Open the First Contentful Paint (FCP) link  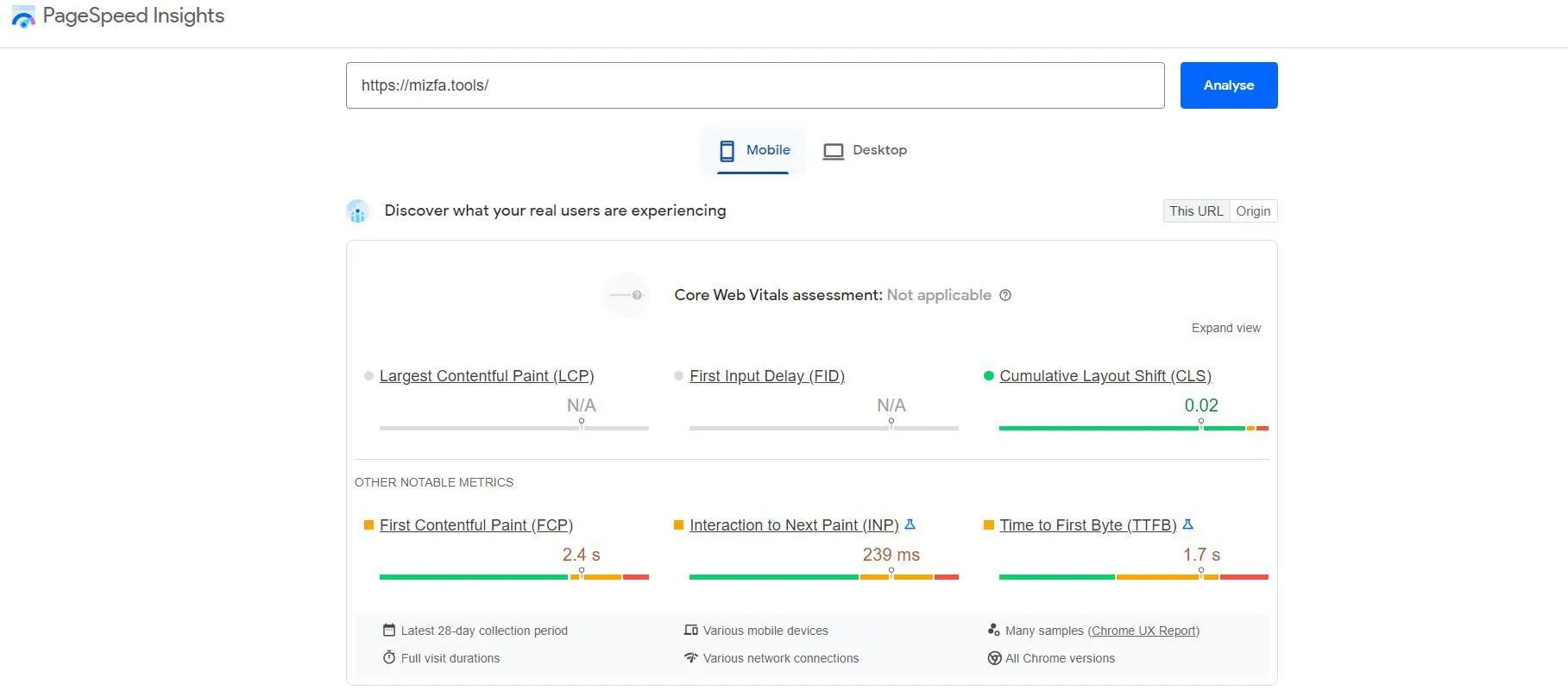coord(476,525)
